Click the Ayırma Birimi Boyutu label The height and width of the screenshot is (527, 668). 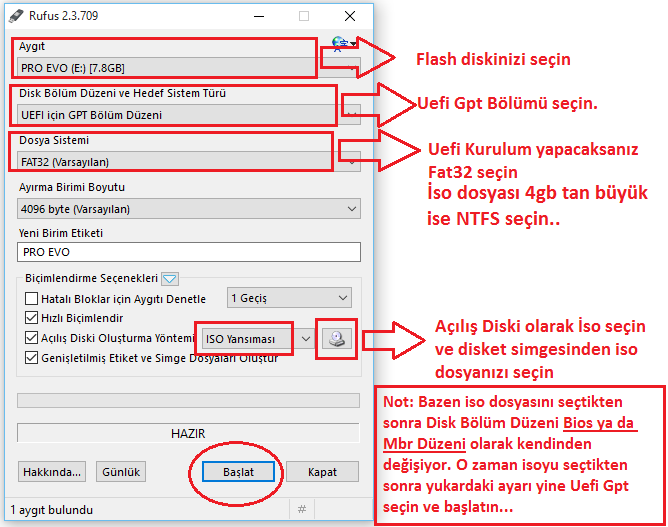click(72, 187)
